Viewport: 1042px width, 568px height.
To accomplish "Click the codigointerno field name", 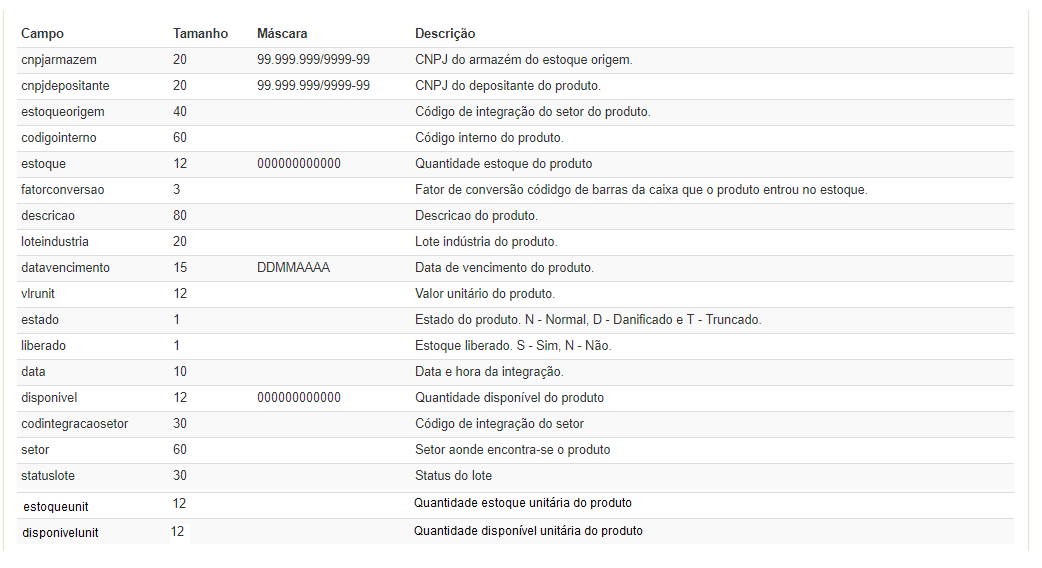I will [x=59, y=138].
